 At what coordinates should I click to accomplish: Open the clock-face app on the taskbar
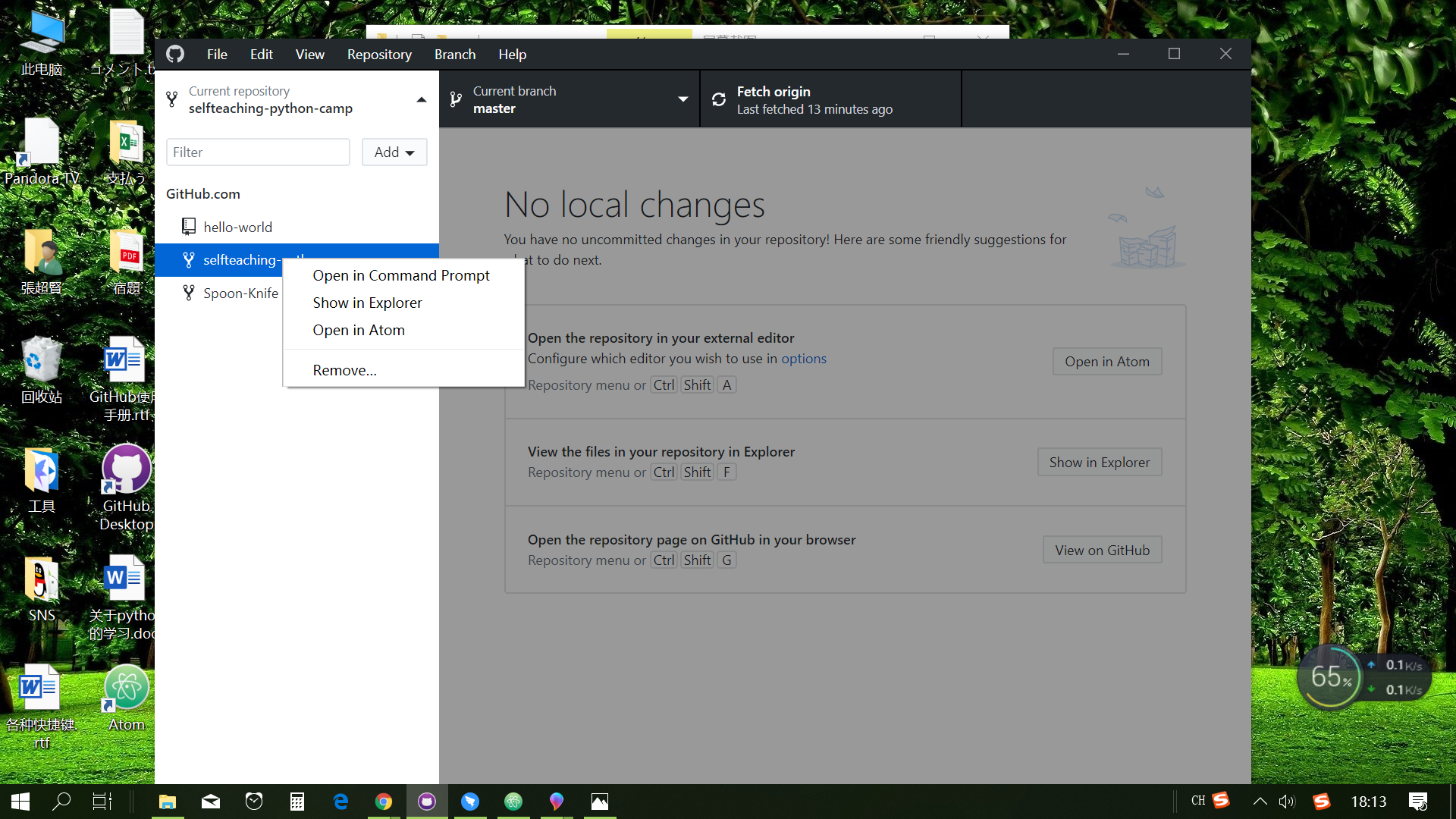(x=254, y=802)
